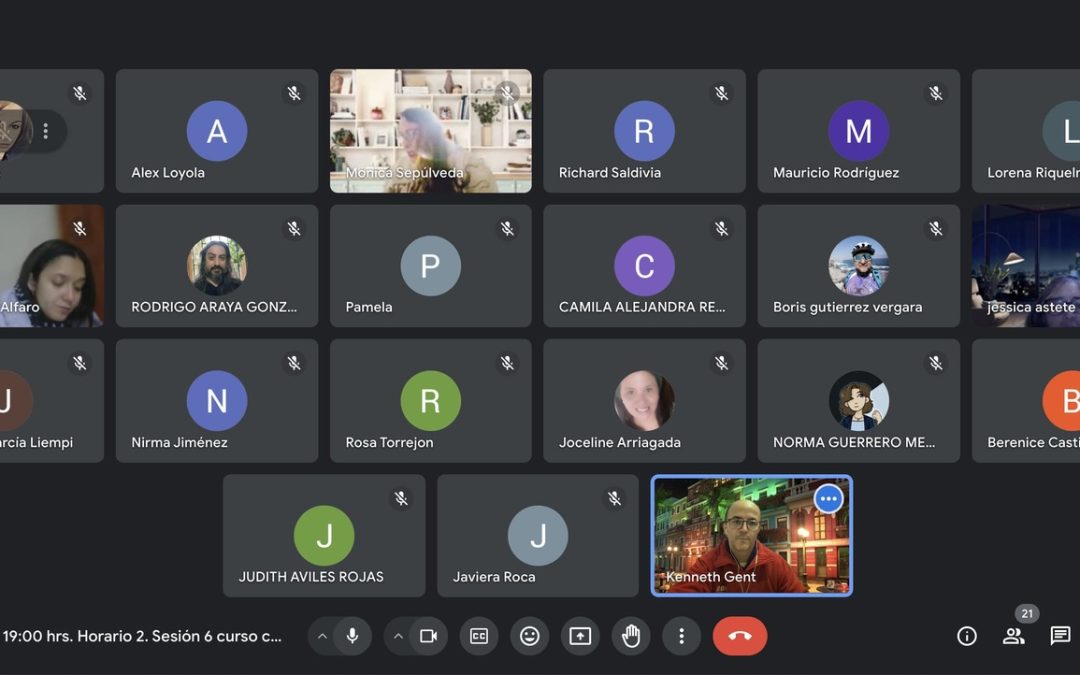Screen dimensions: 1080x675
Task: Open the chat panel icon
Action: coord(1060,636)
